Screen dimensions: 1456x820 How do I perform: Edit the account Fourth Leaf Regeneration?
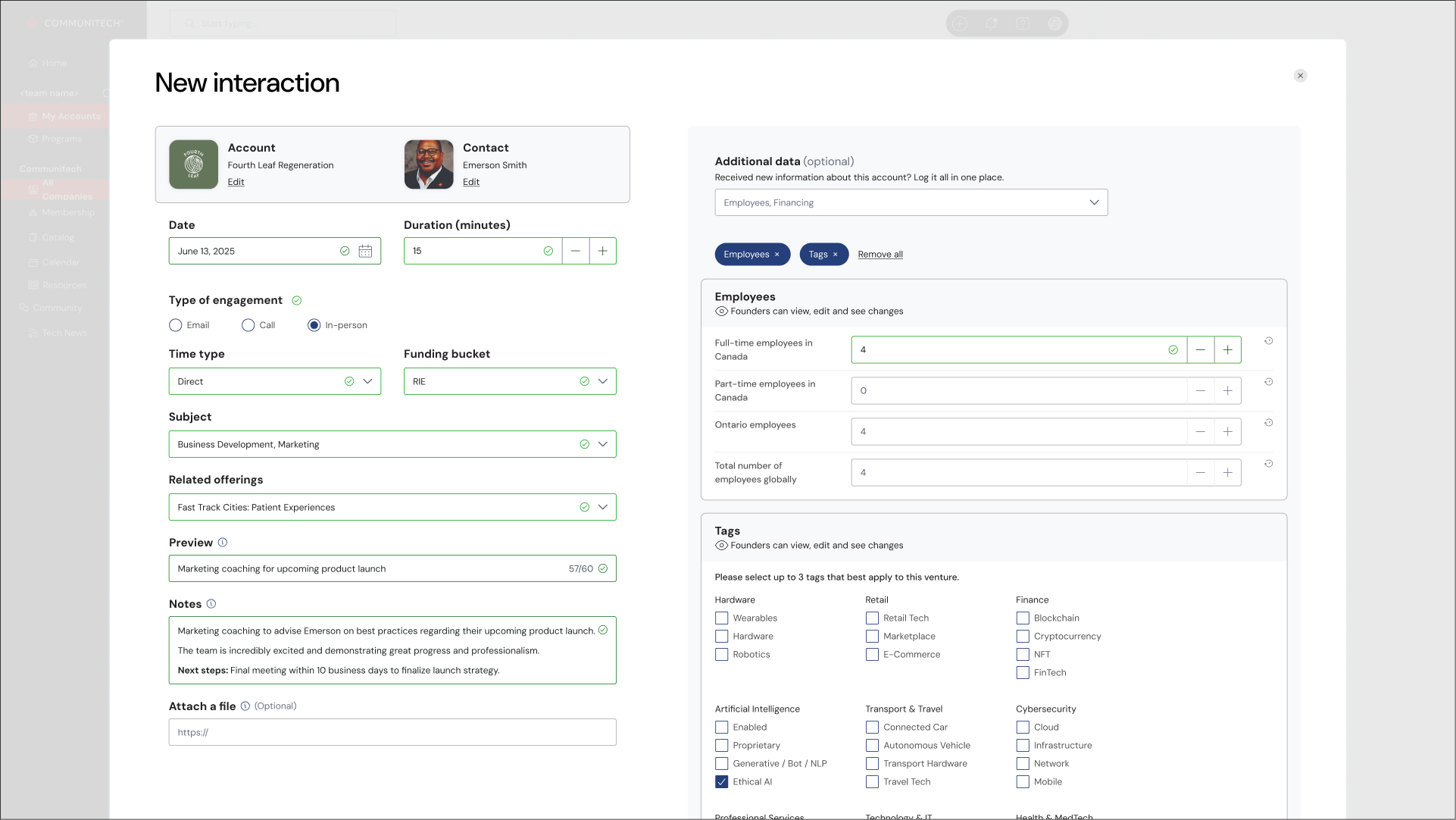(236, 182)
